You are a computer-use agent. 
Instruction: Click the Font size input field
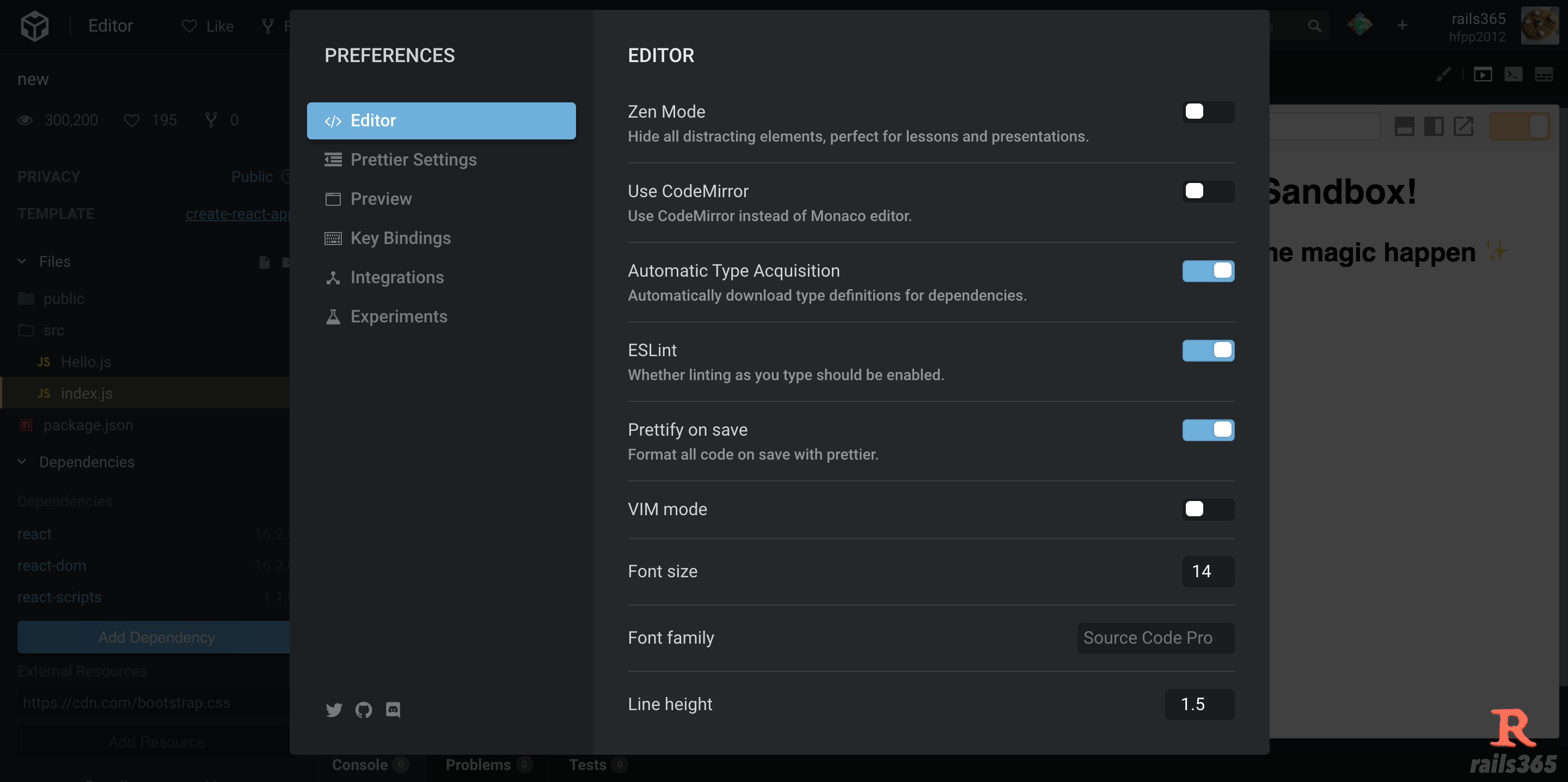pos(1208,571)
